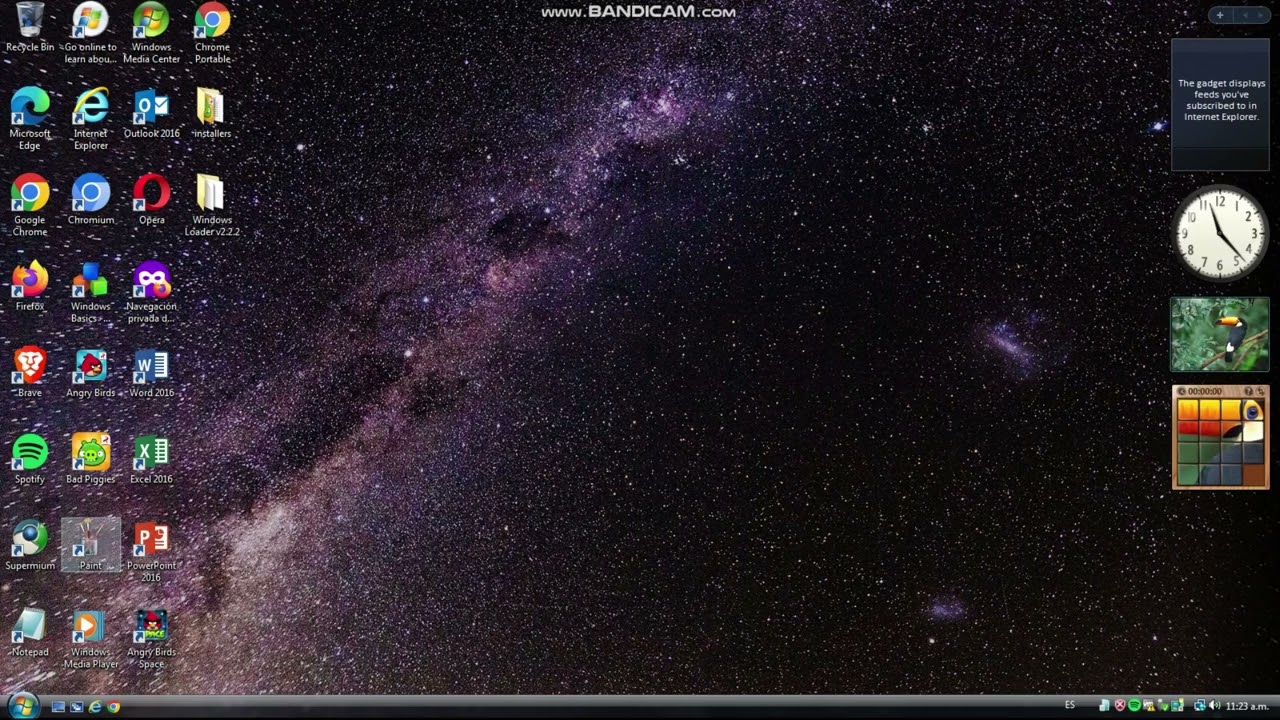Viewport: 1280px width, 720px height.
Task: Select the Angry Birds desktop icon
Action: pos(90,373)
